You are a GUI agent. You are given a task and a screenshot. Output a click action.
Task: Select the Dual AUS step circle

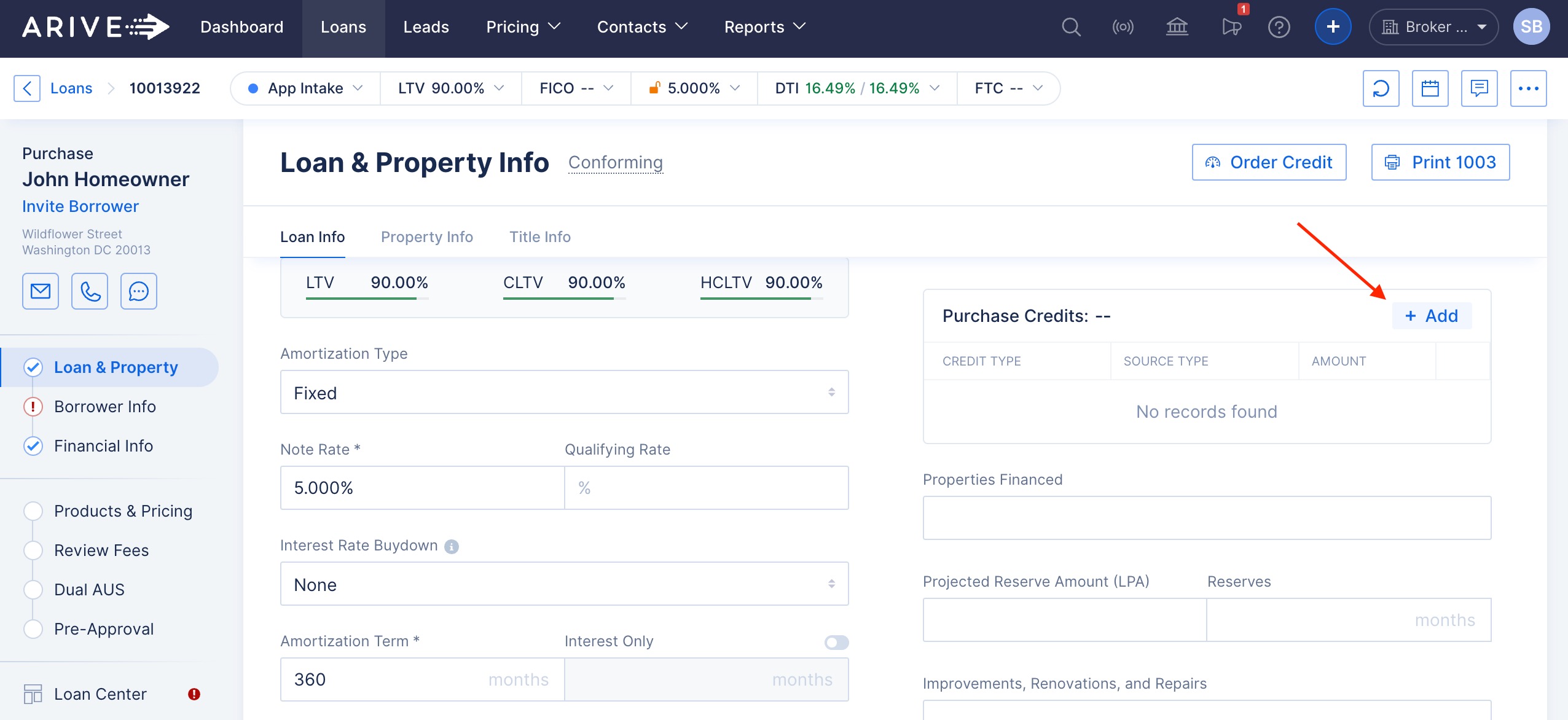[33, 590]
